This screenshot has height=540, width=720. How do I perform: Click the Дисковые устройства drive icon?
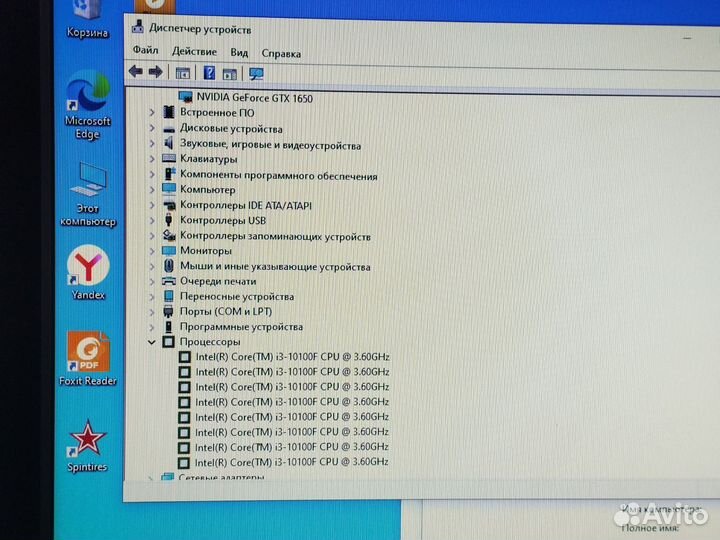169,129
